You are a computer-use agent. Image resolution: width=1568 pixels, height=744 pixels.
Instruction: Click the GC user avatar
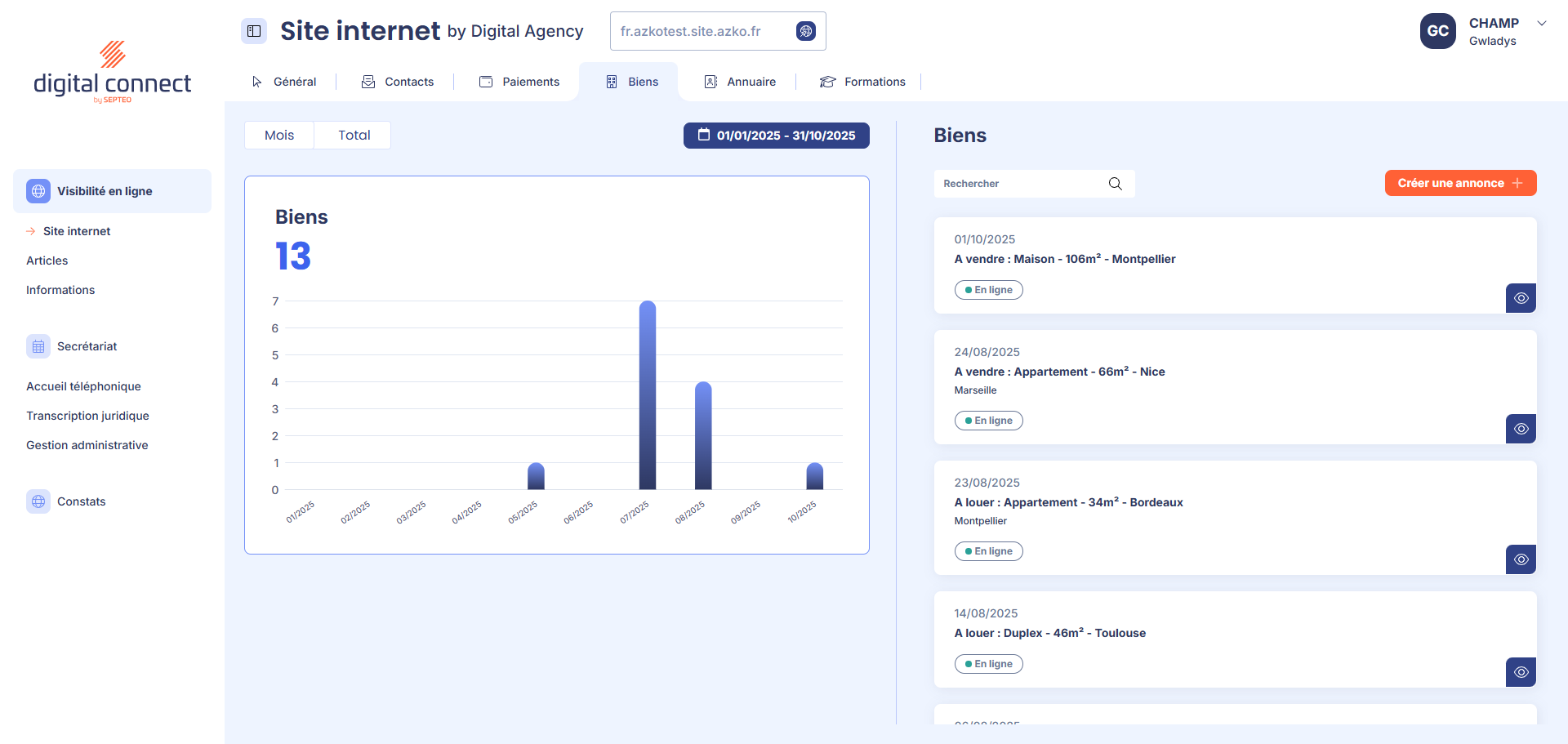(x=1437, y=31)
